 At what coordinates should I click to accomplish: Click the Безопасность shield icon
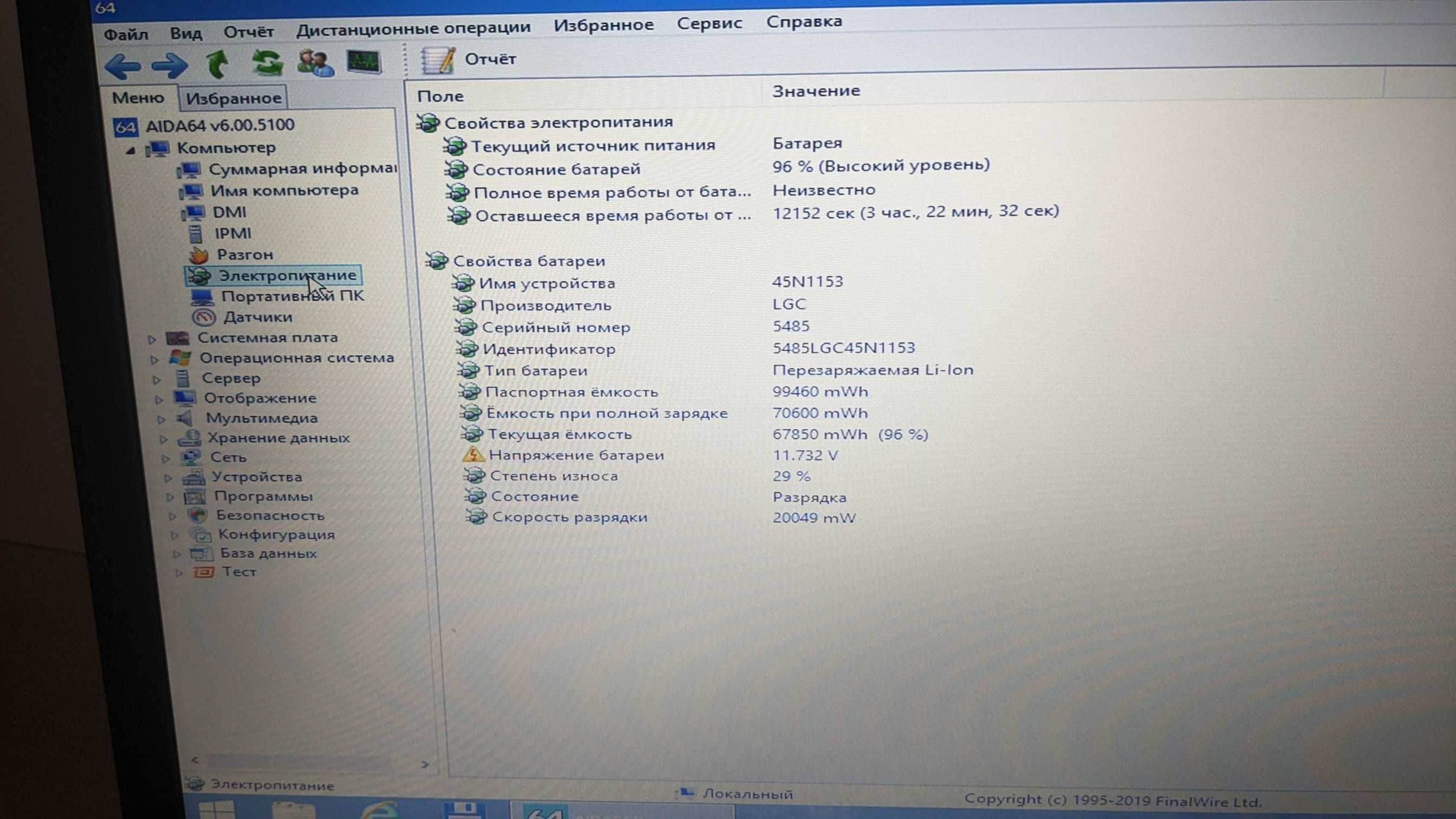point(198,516)
